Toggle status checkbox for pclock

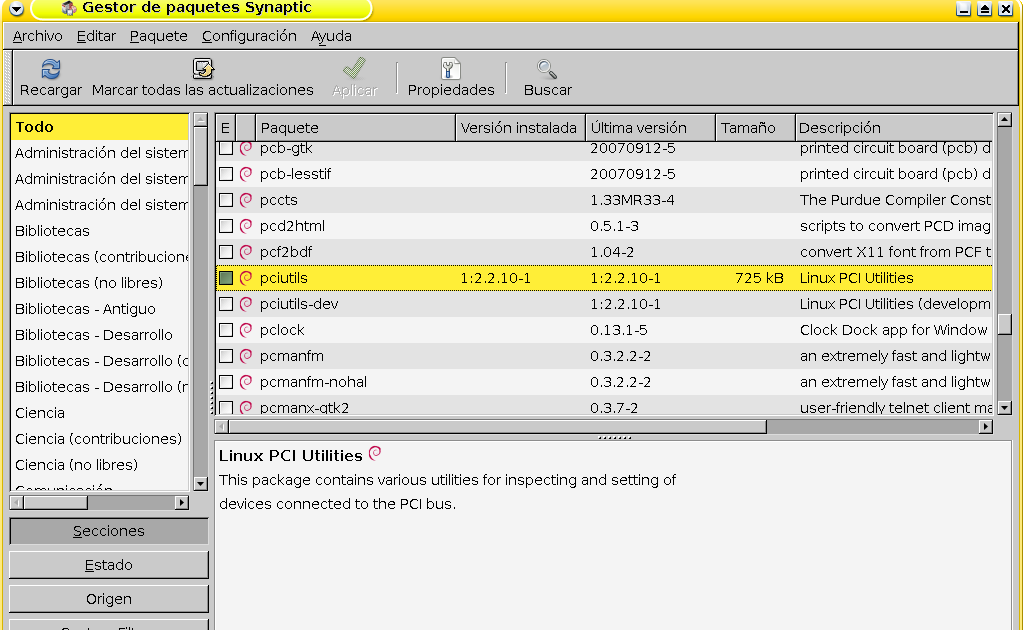click(226, 330)
